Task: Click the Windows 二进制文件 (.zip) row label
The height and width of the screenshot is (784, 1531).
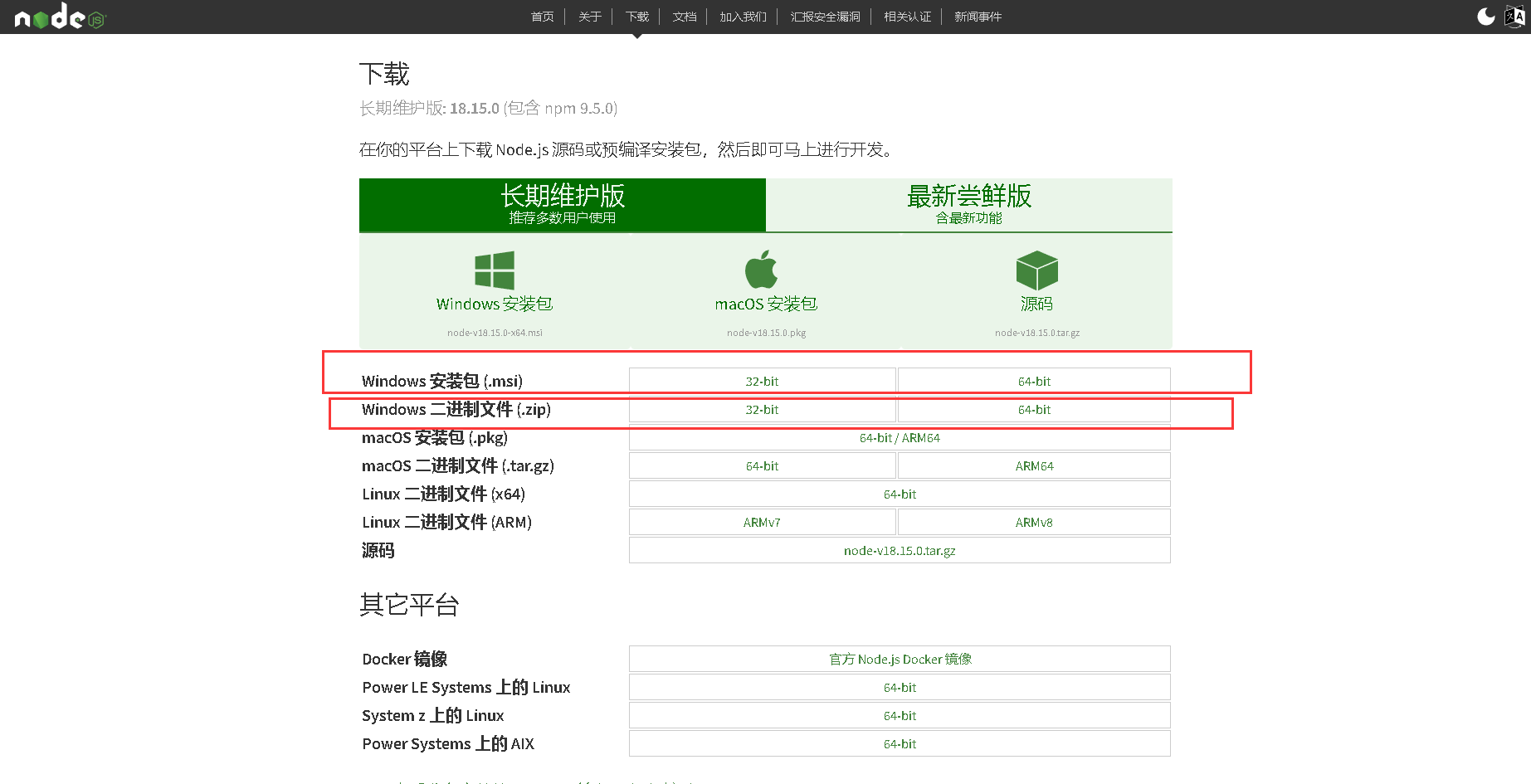Action: click(x=456, y=410)
